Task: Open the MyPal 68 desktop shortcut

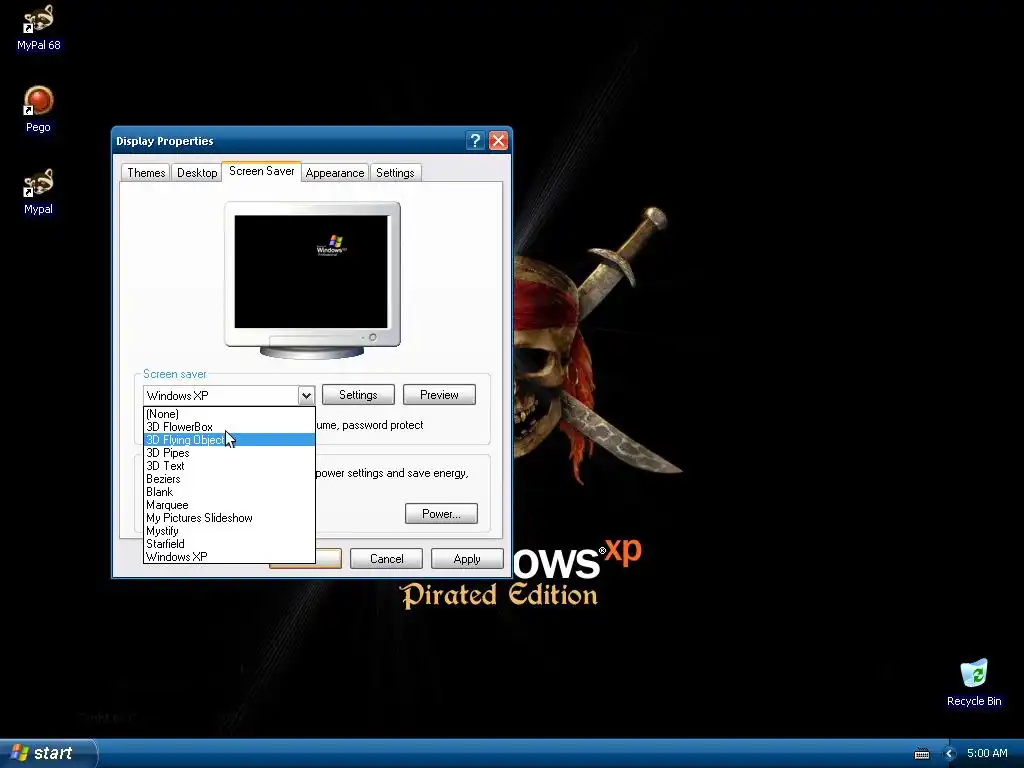Action: tap(39, 27)
